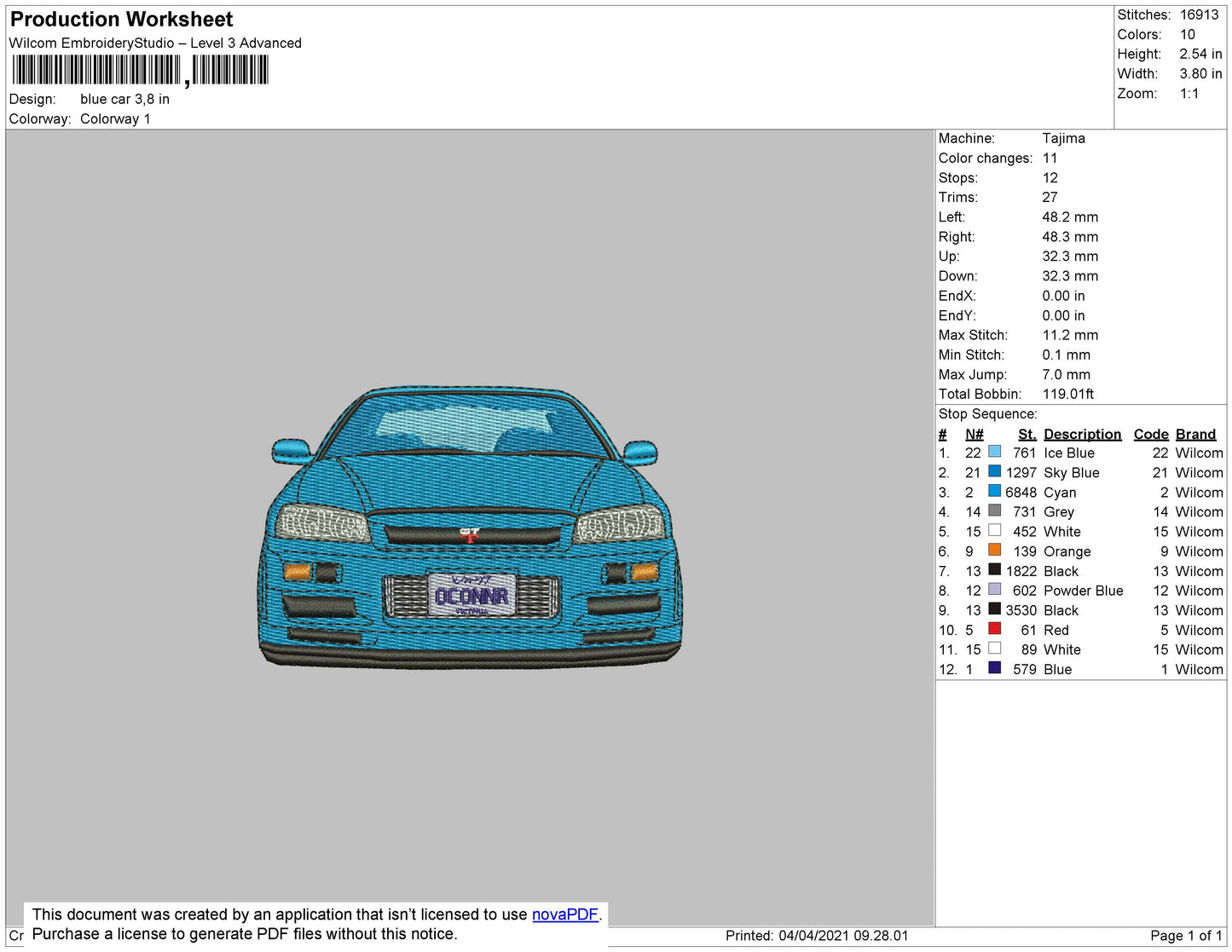Image resolution: width=1232 pixels, height=952 pixels.
Task: Click the St. column header
Action: pyautogui.click(x=1027, y=434)
